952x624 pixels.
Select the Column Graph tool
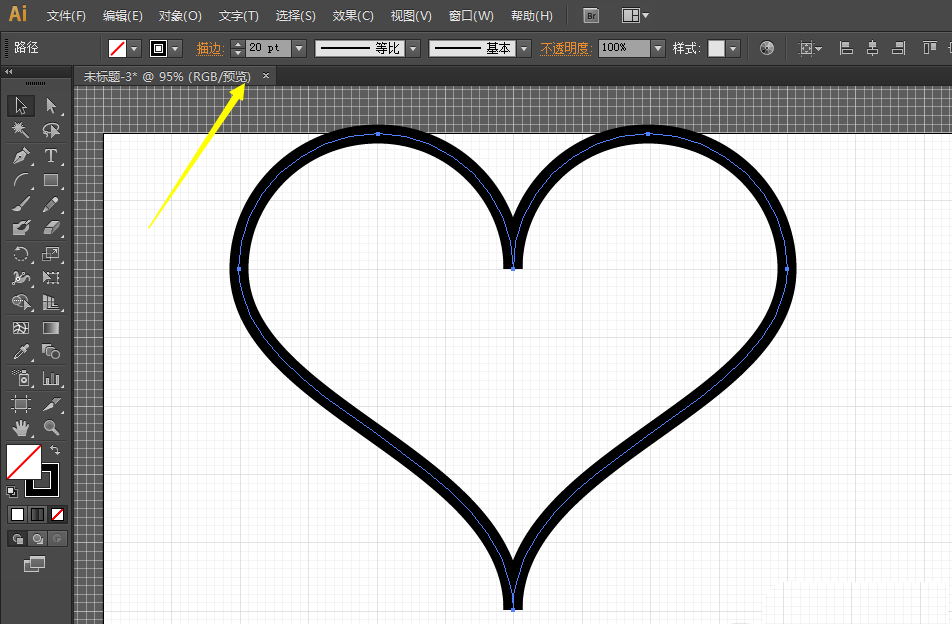(x=51, y=378)
